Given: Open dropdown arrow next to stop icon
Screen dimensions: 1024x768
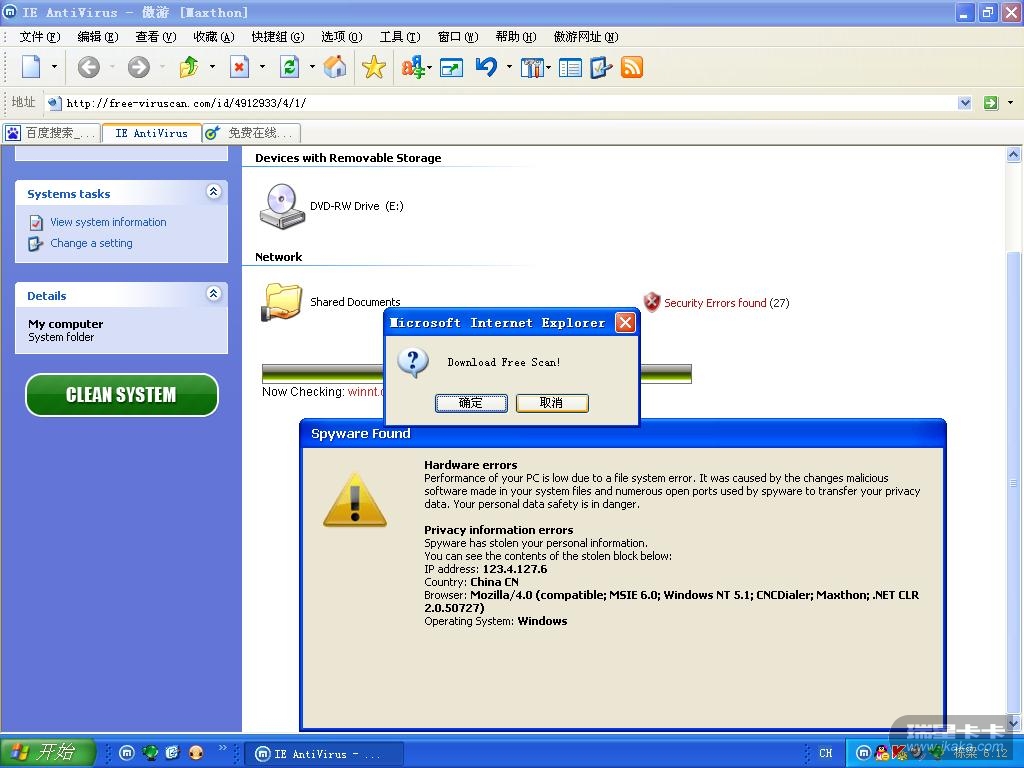Looking at the screenshot, I should [x=262, y=67].
